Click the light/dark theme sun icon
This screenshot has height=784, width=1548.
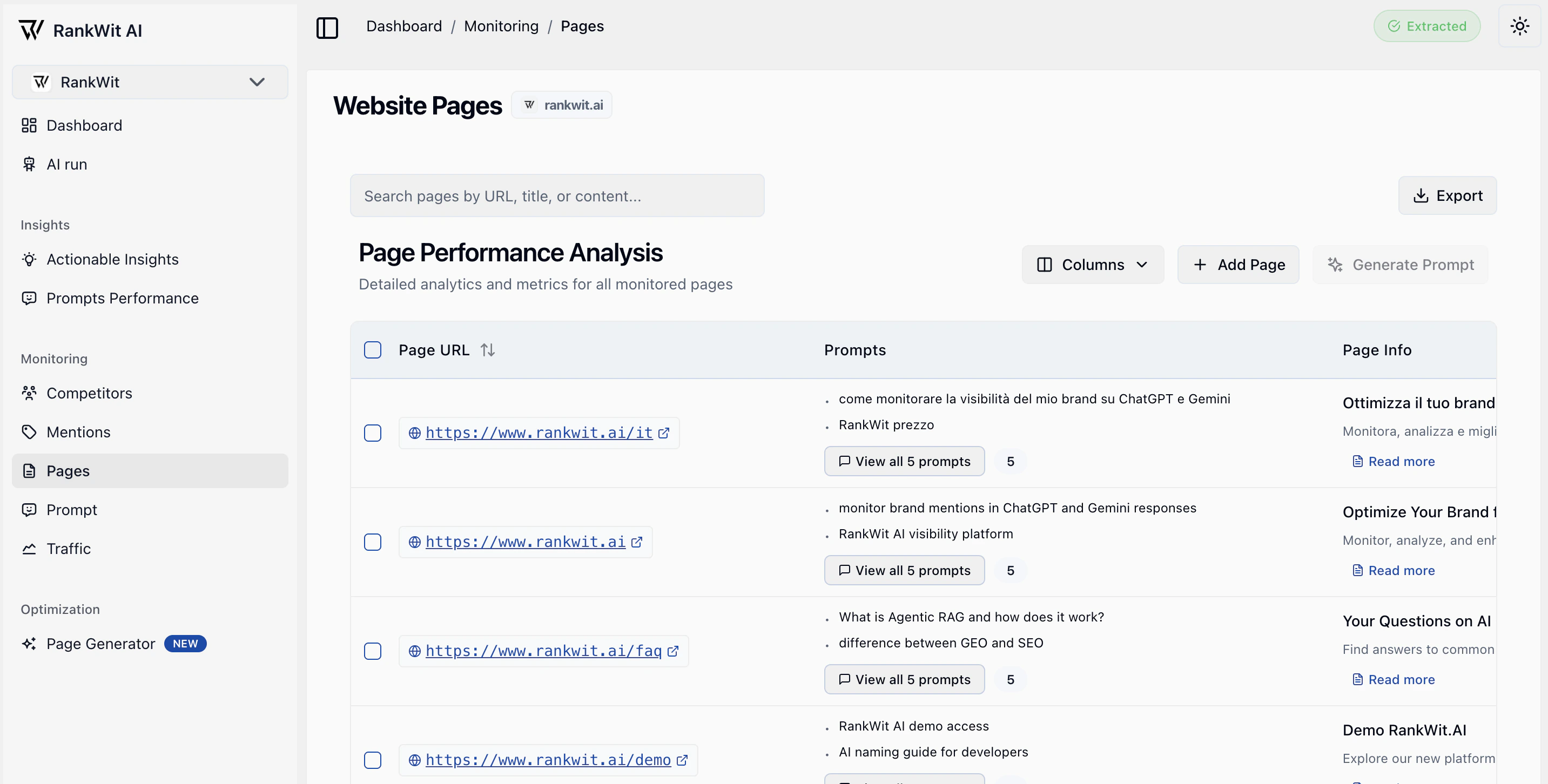(x=1519, y=26)
